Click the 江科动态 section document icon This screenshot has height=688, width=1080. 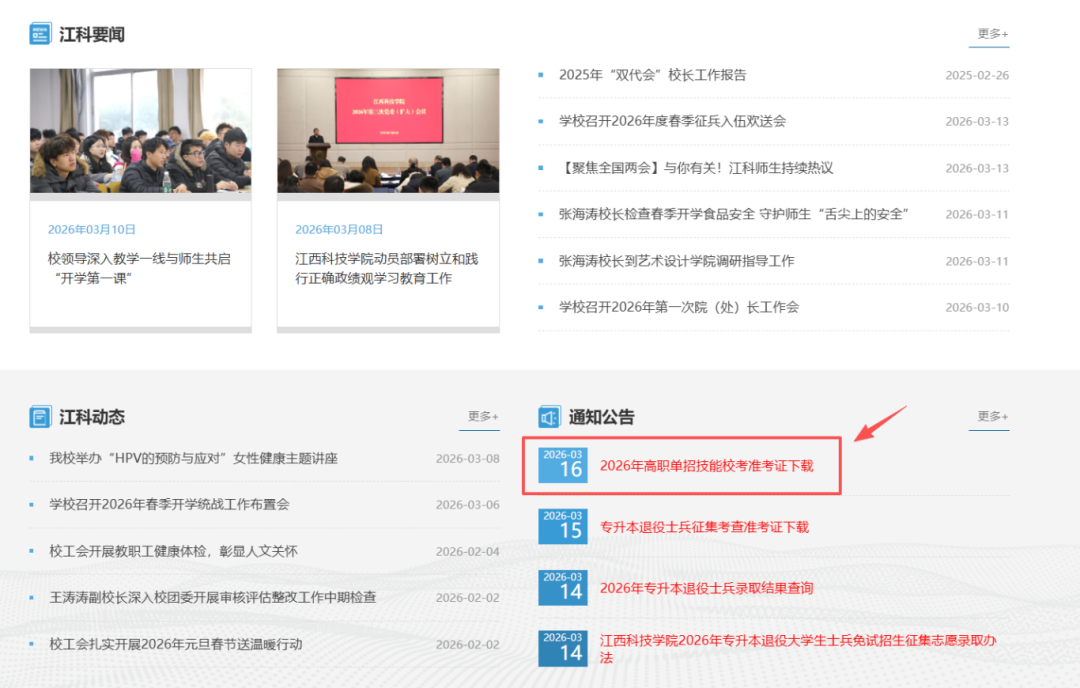pyautogui.click(x=40, y=417)
